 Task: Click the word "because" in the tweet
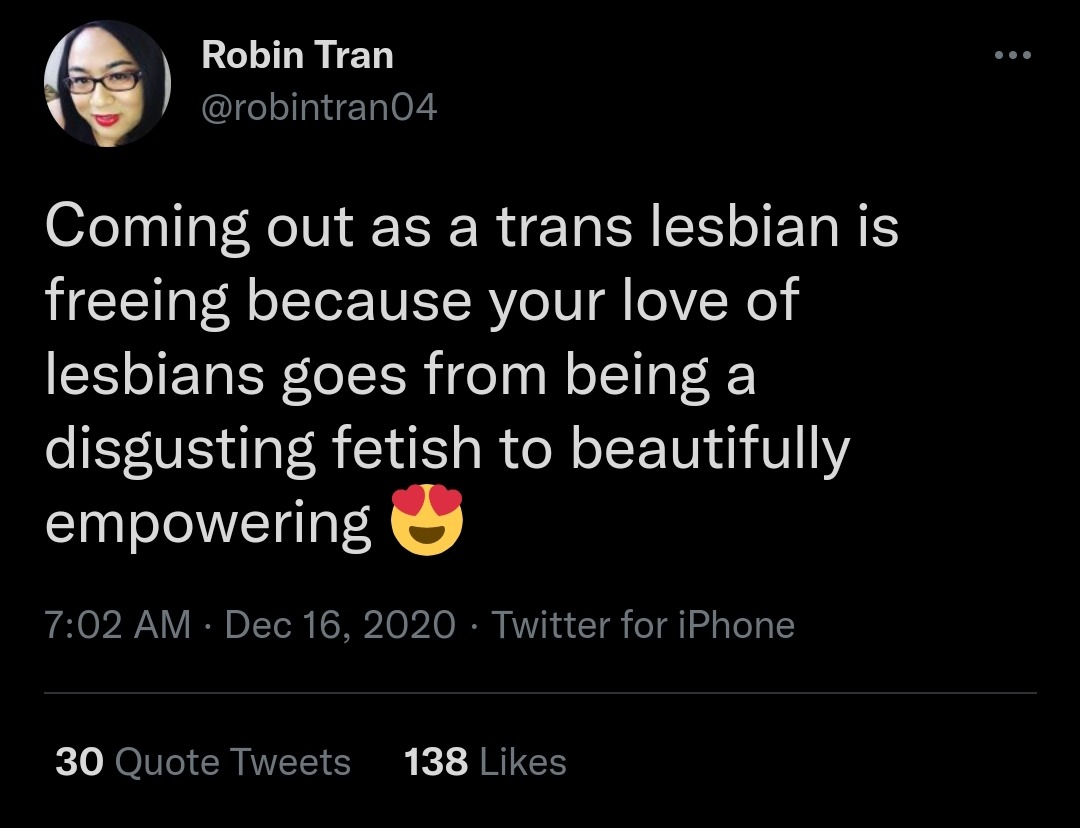360,301
